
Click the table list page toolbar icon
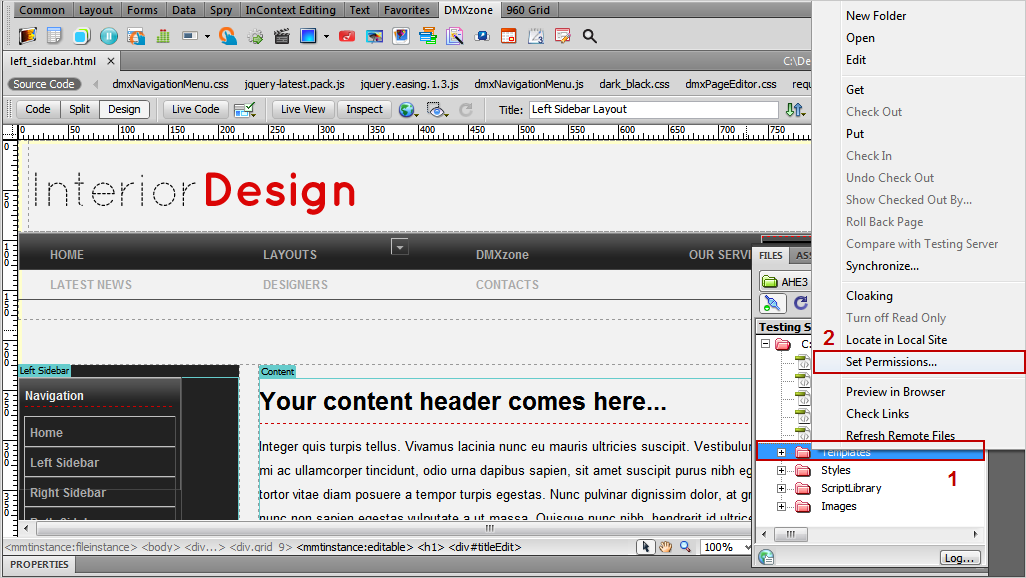[x=54, y=36]
